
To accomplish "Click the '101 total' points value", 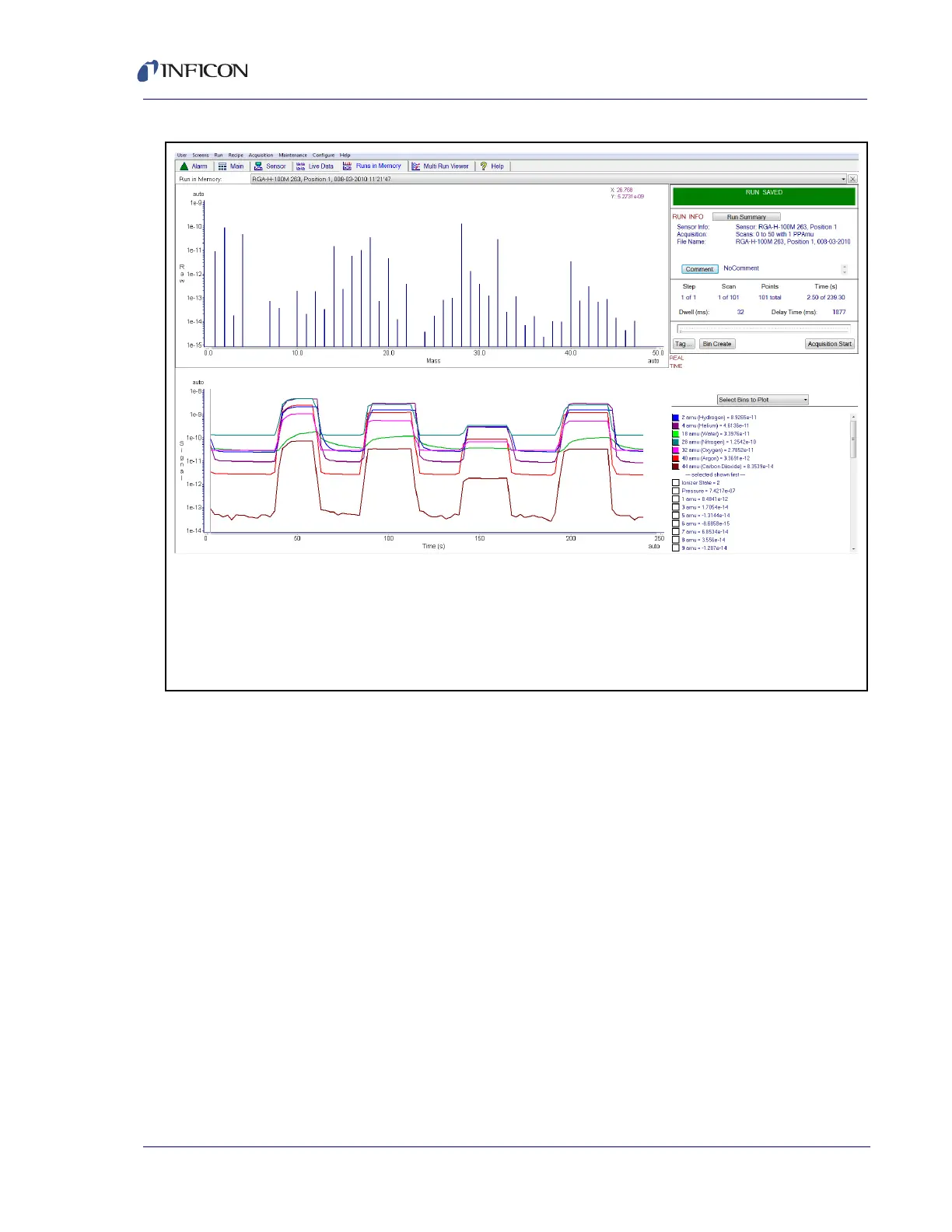I will pos(770,297).
